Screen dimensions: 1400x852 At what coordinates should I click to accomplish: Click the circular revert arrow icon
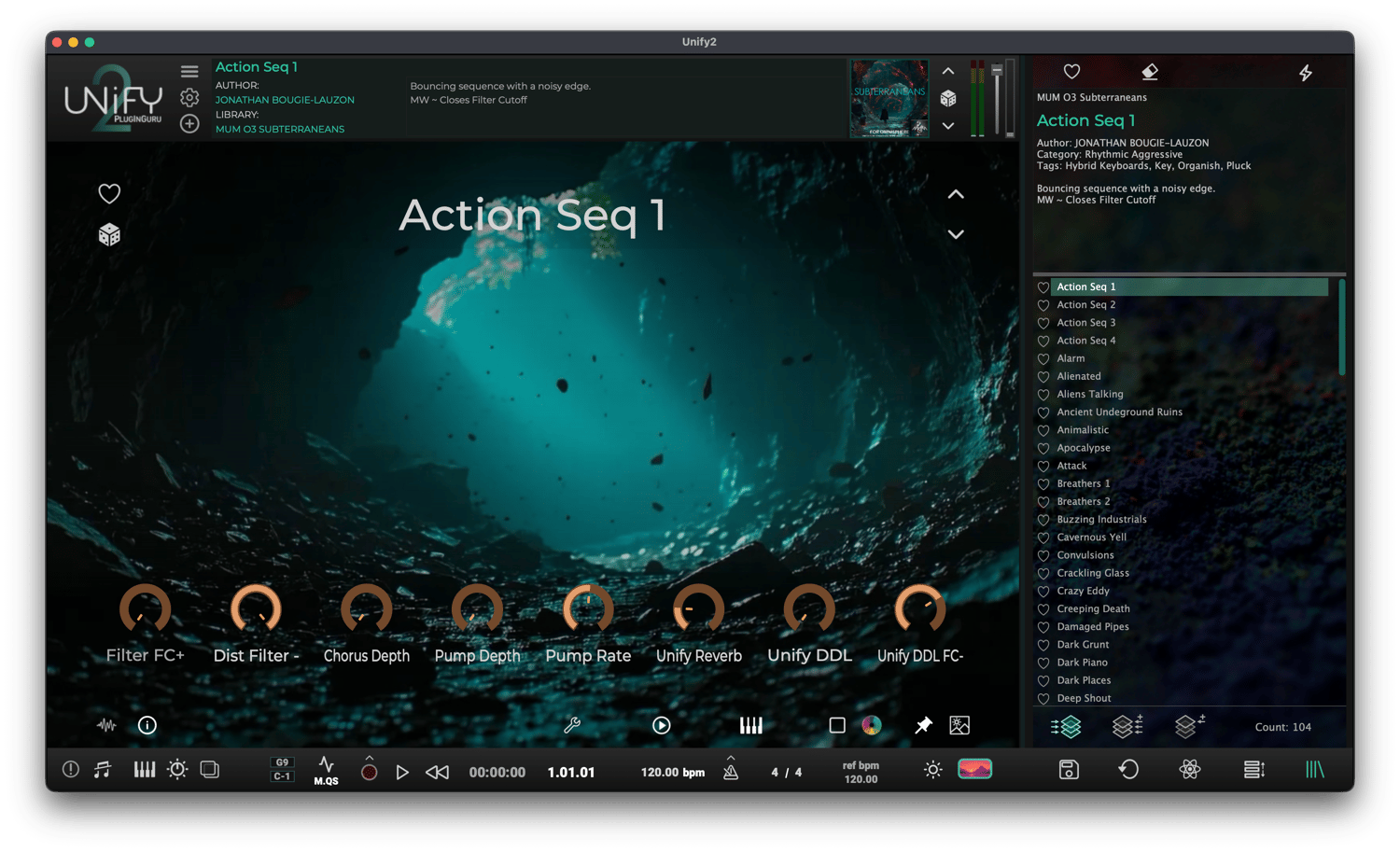click(1128, 770)
